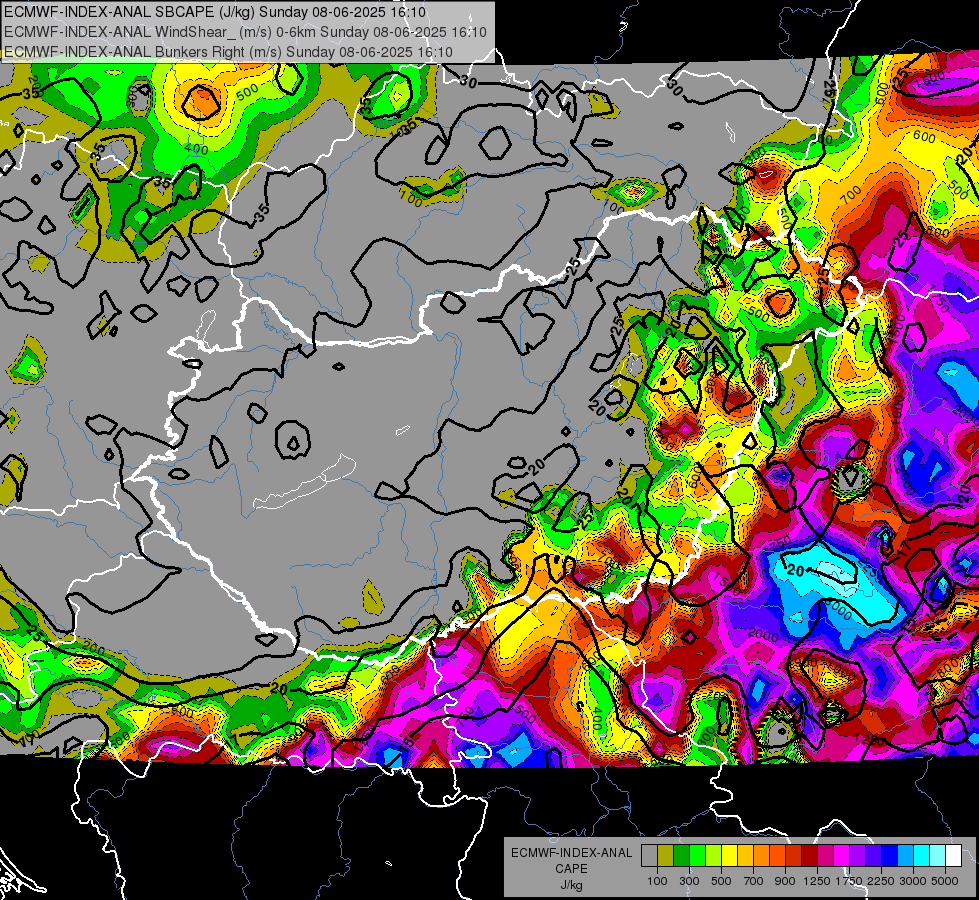Click the SBCAPE (J/kg) title line
The image size is (979, 900).
click(x=215, y=12)
